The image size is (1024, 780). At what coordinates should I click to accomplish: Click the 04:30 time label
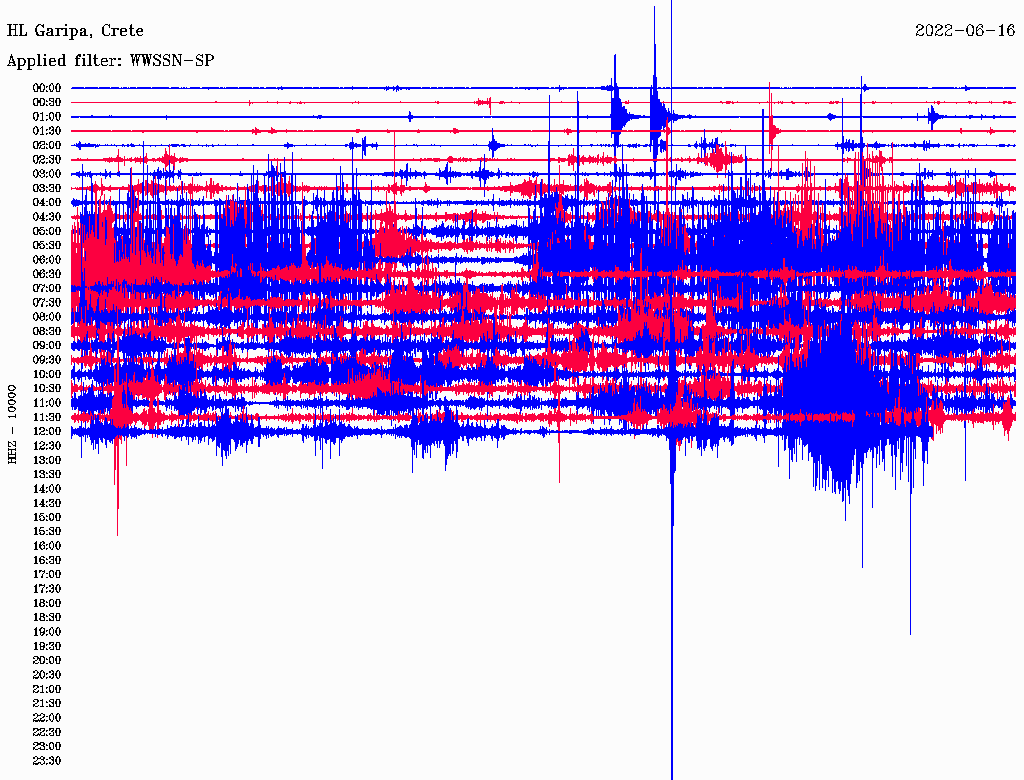coord(47,217)
